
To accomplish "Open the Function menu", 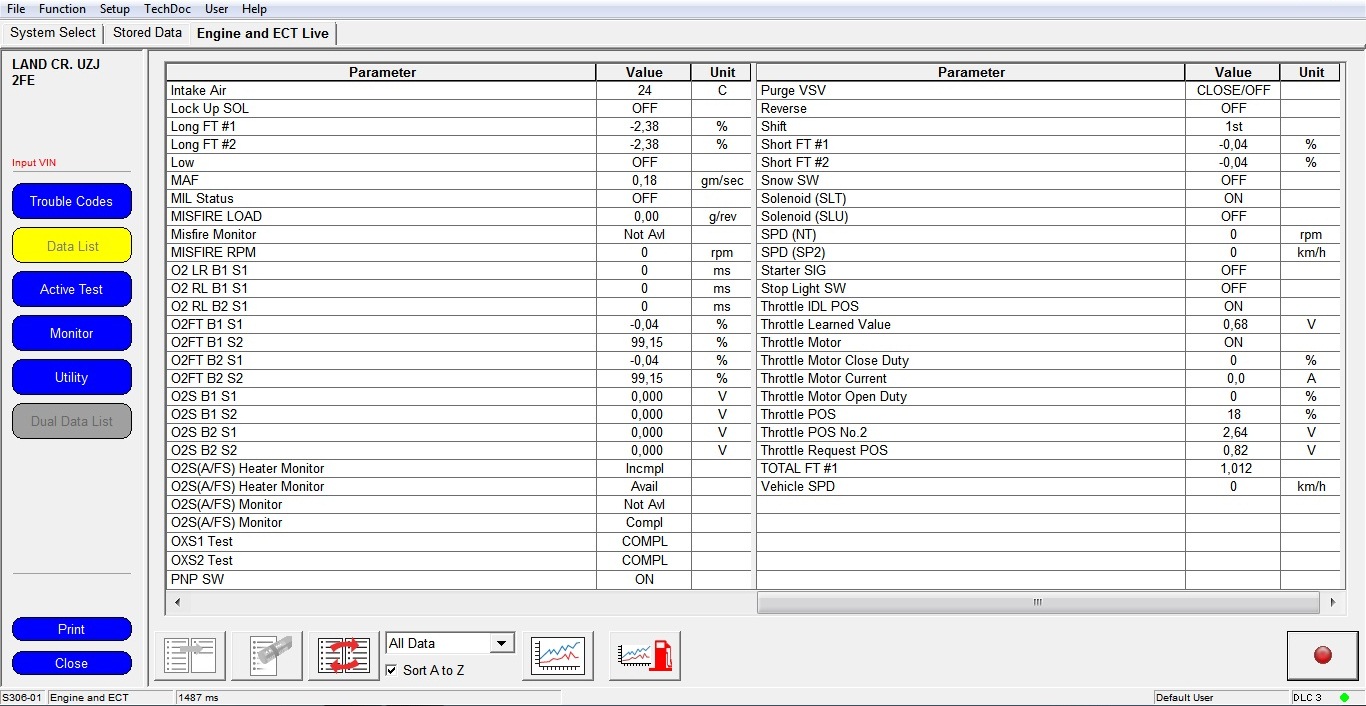I will tap(62, 9).
